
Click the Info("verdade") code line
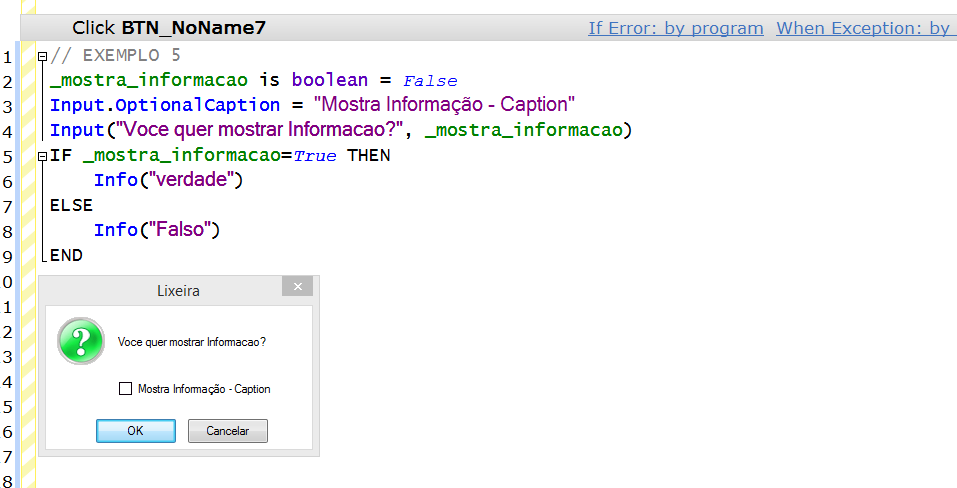click(168, 180)
